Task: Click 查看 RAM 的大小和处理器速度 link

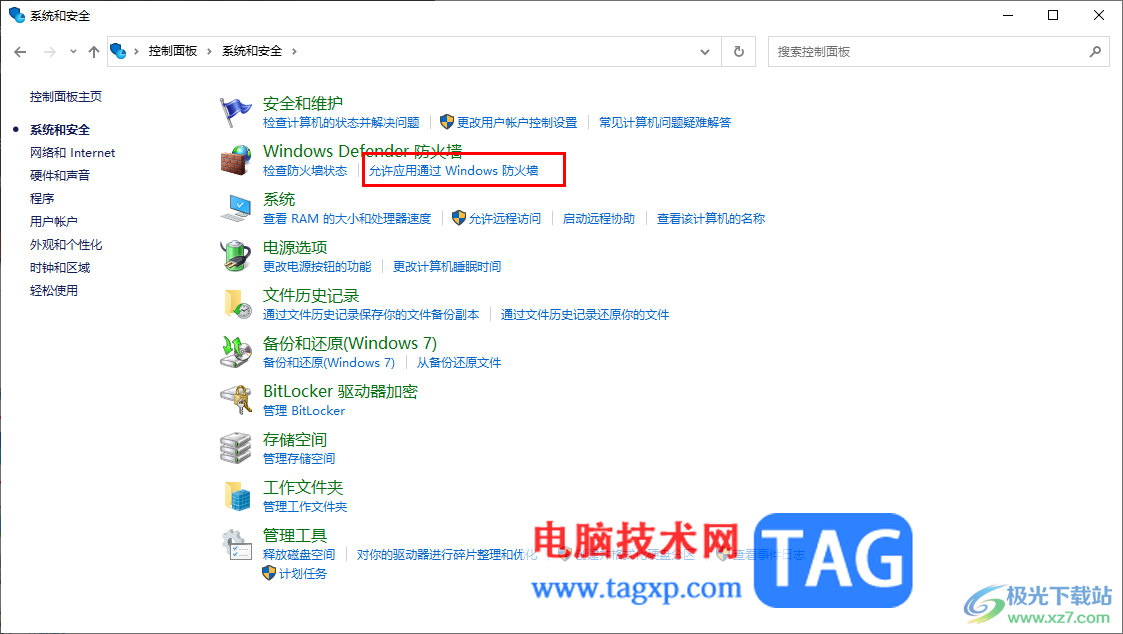Action: pyautogui.click(x=347, y=218)
